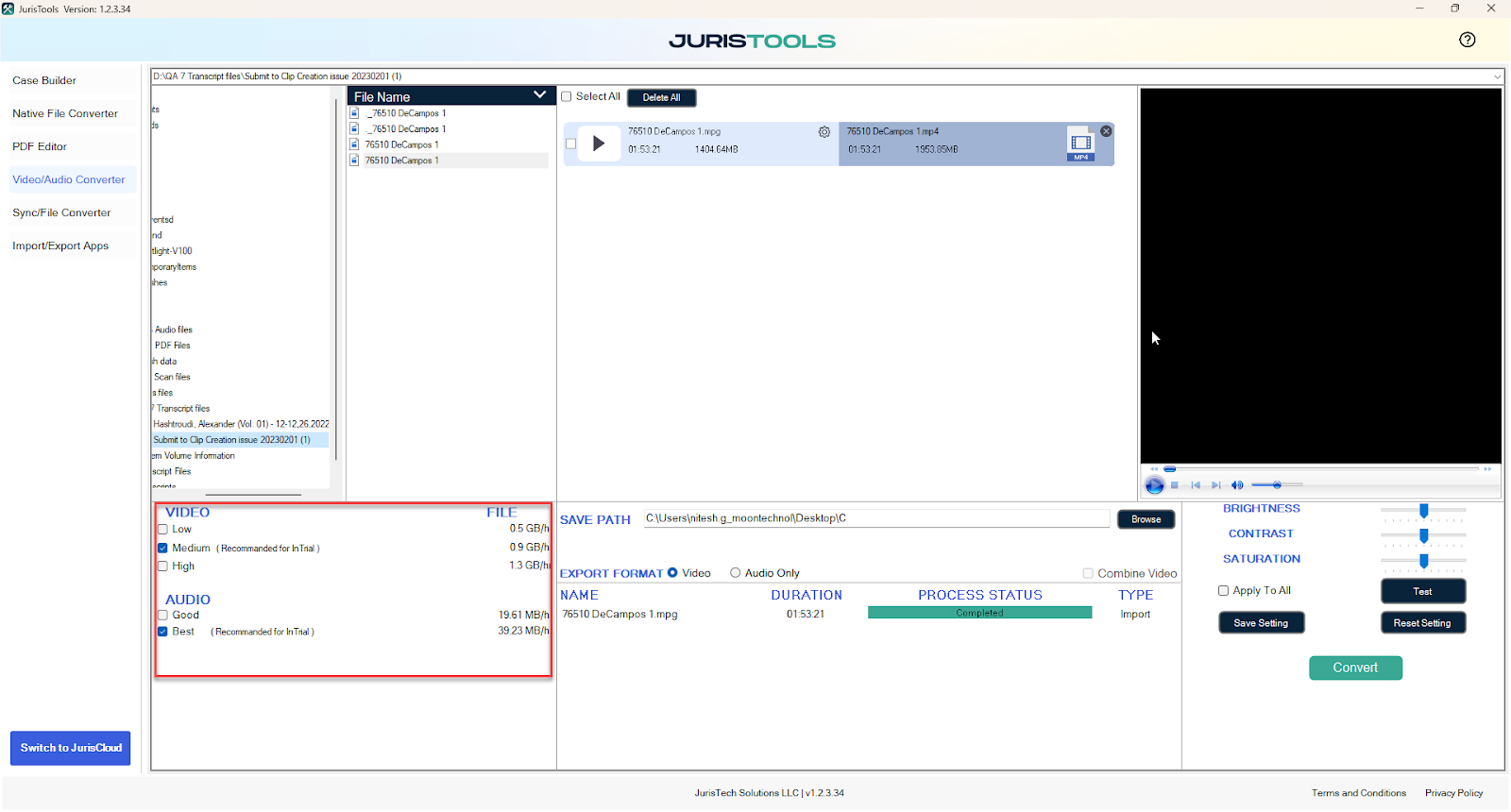The image size is (1511, 812).
Task: Open the Hashtroudi, Alexander (Vol. 01) folder
Action: coord(241,424)
